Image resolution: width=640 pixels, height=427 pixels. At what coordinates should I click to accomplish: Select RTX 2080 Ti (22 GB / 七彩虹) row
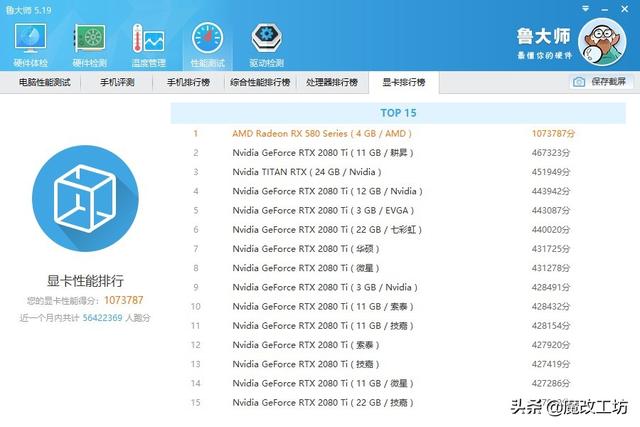click(398, 229)
